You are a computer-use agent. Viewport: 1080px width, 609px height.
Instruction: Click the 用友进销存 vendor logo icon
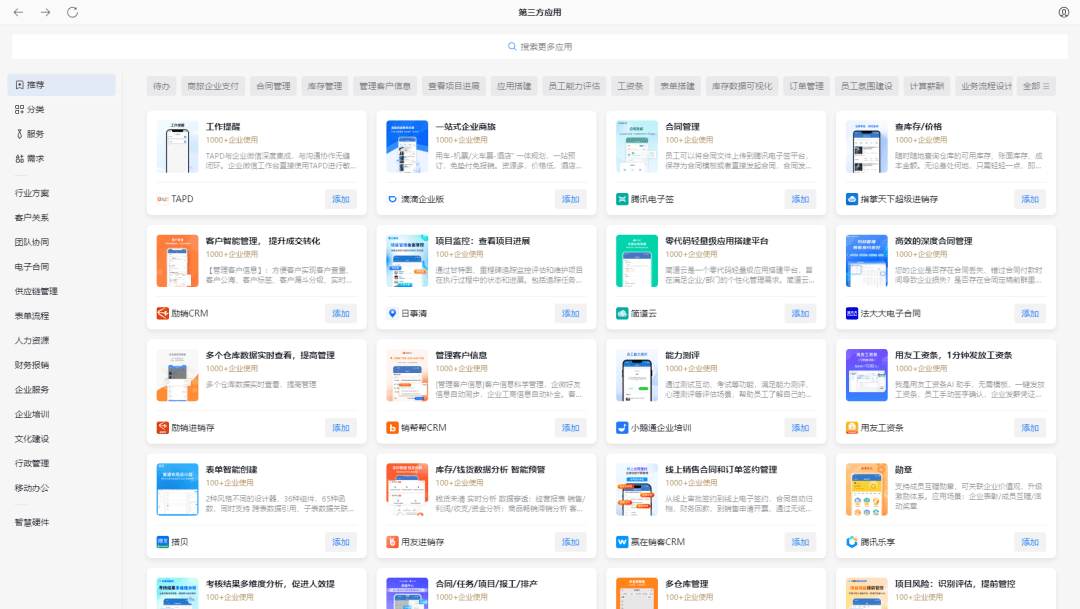pyautogui.click(x=393, y=542)
